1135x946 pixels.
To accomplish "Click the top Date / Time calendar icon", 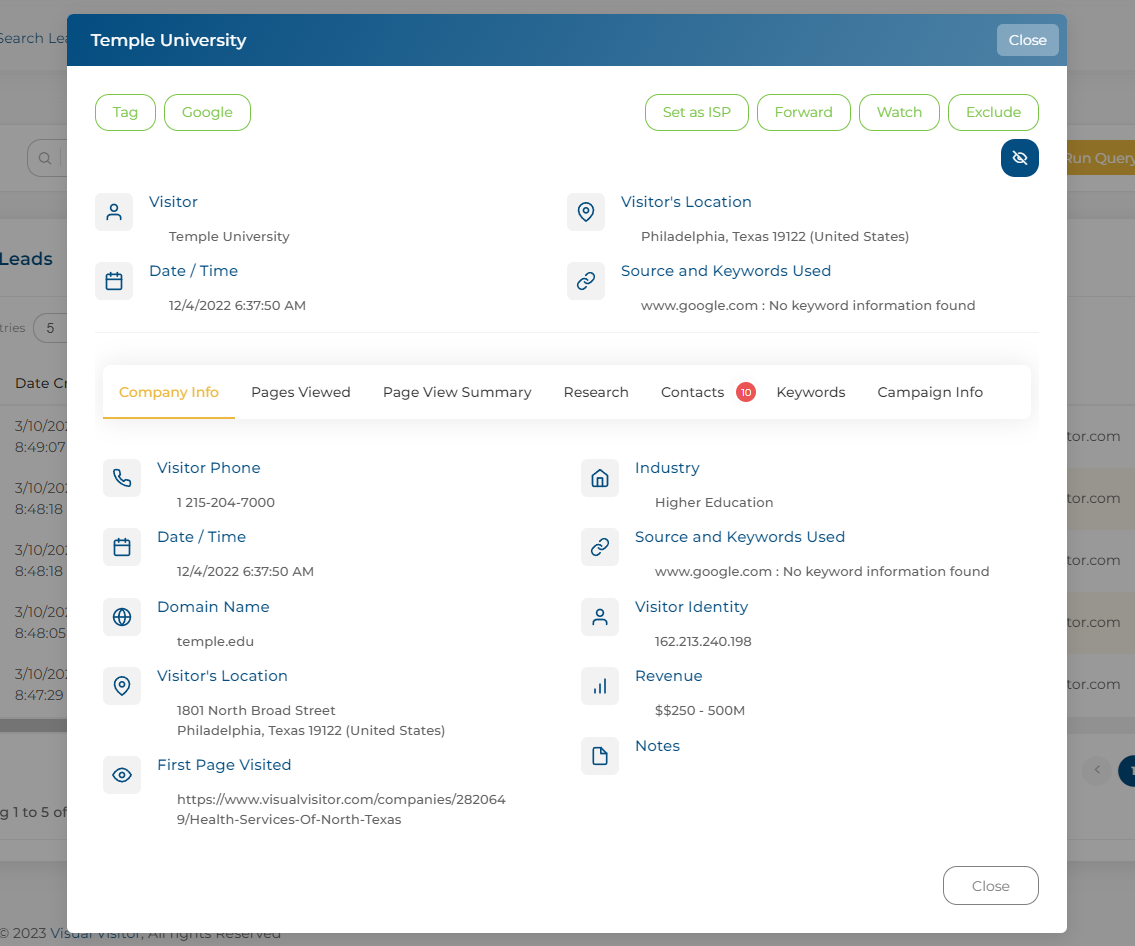I will 114,281.
